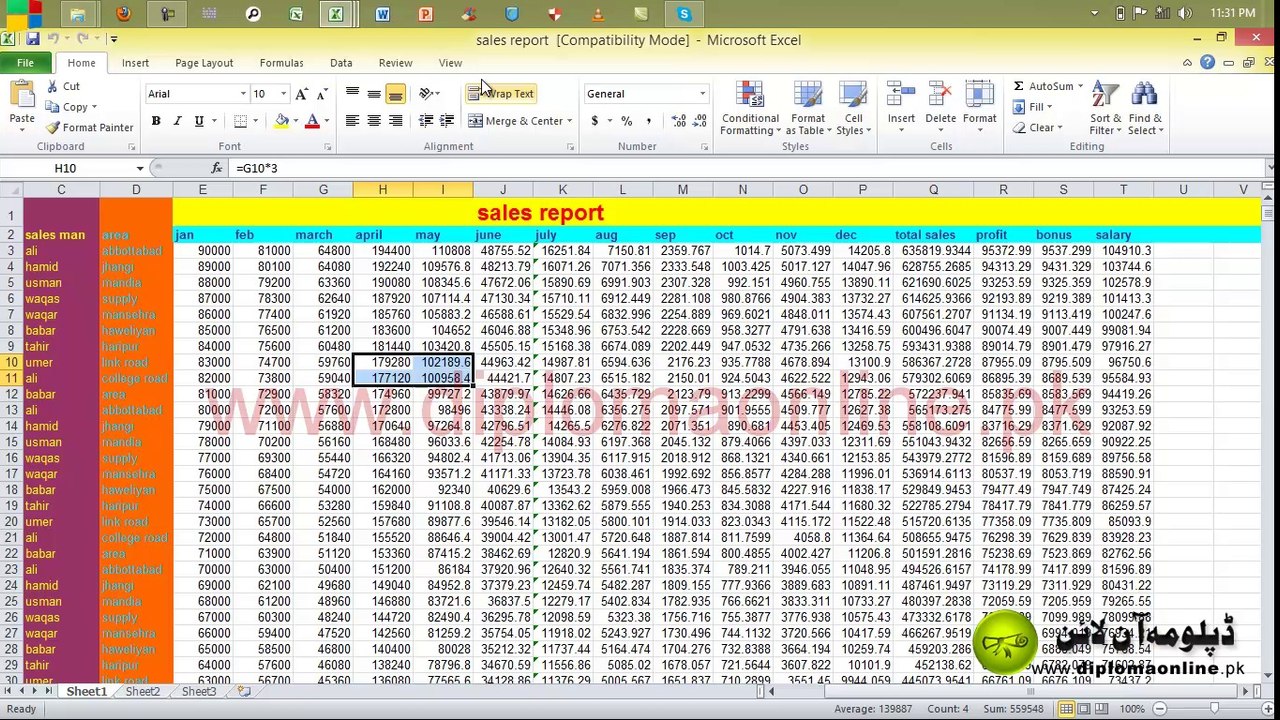The width and height of the screenshot is (1280, 720).
Task: Switch to Sheet2 worksheet tab
Action: [x=142, y=691]
